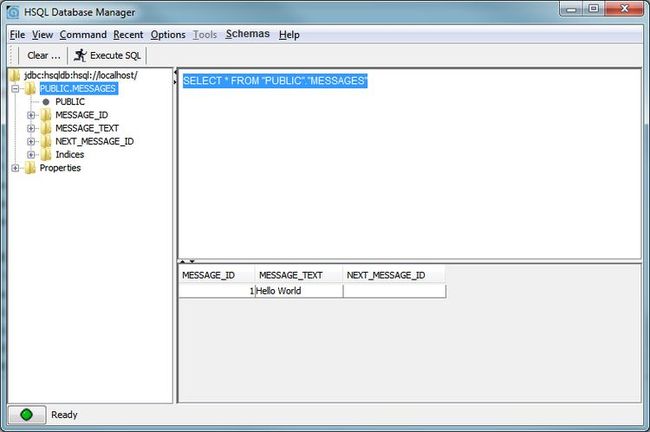650x432 pixels.
Task: Click the empty NEXT_MESSAGE_ID result cell
Action: (x=395, y=291)
